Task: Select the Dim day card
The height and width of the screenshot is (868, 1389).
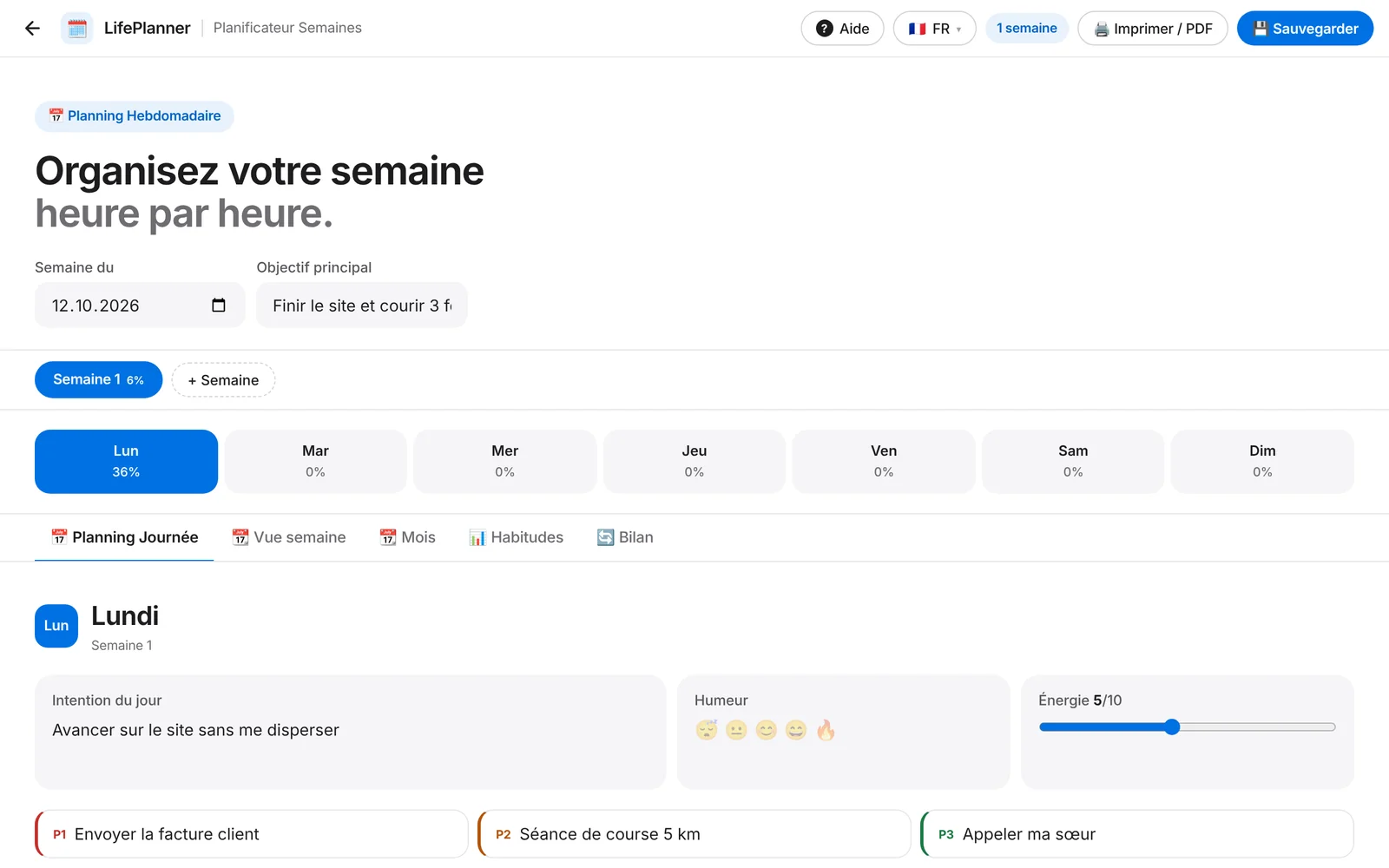Action: point(1262,462)
